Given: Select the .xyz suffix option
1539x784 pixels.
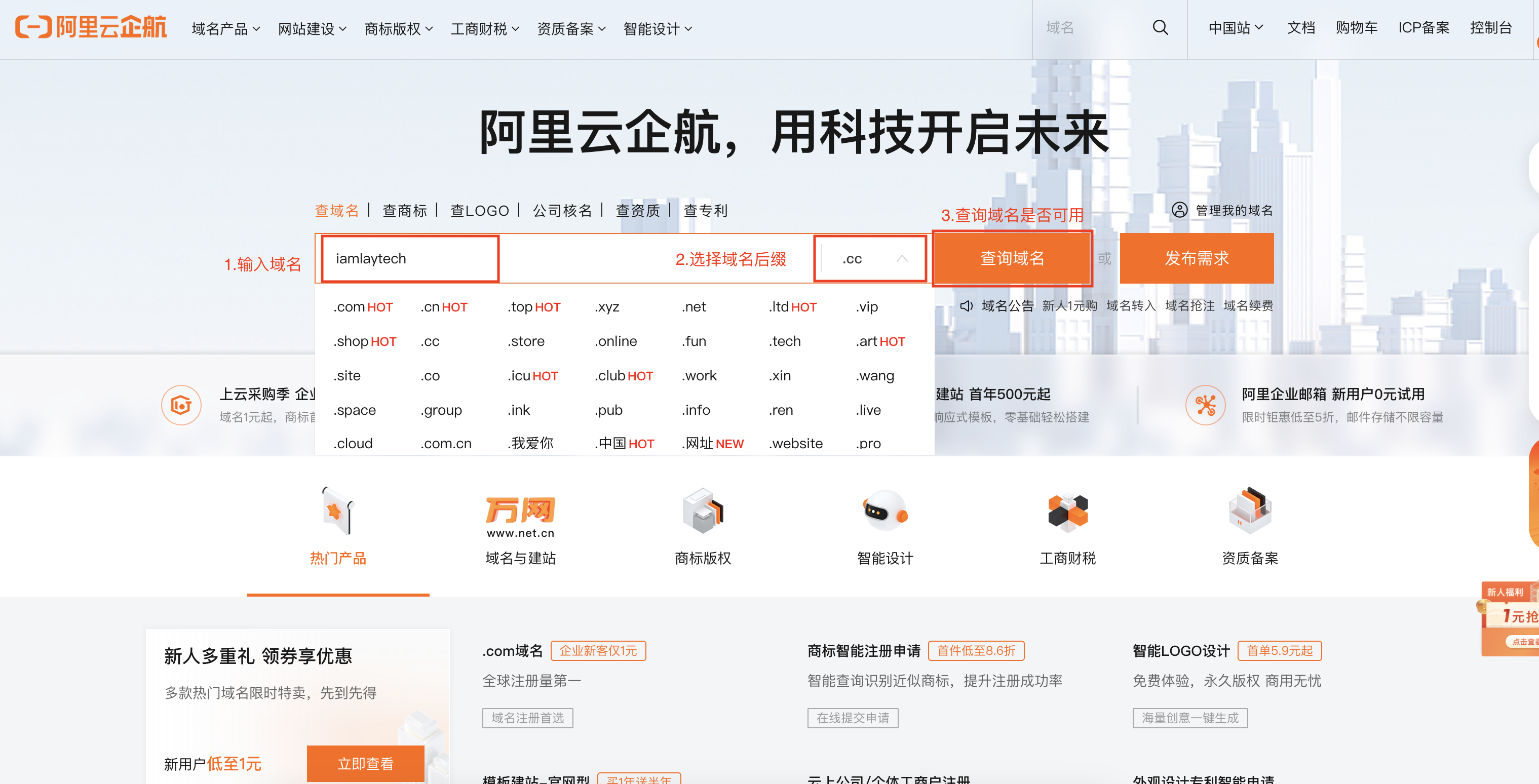Looking at the screenshot, I should (x=606, y=307).
